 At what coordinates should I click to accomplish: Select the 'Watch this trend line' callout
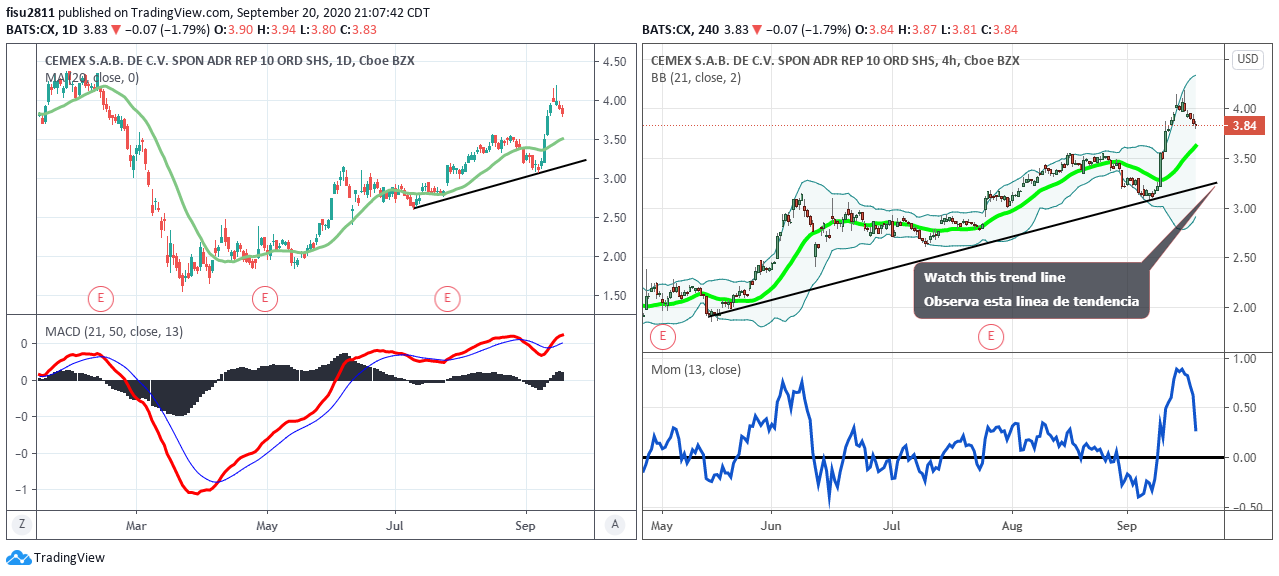pos(1030,290)
